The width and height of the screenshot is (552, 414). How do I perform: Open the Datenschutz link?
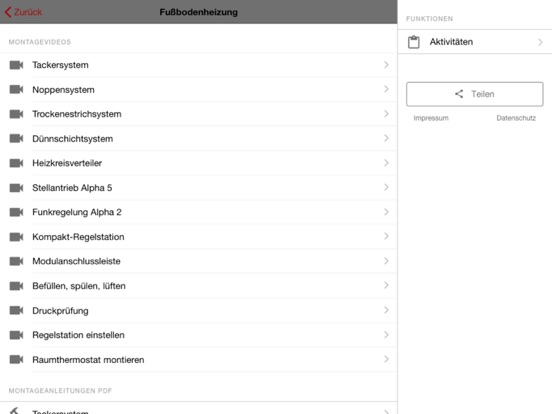[x=516, y=118]
